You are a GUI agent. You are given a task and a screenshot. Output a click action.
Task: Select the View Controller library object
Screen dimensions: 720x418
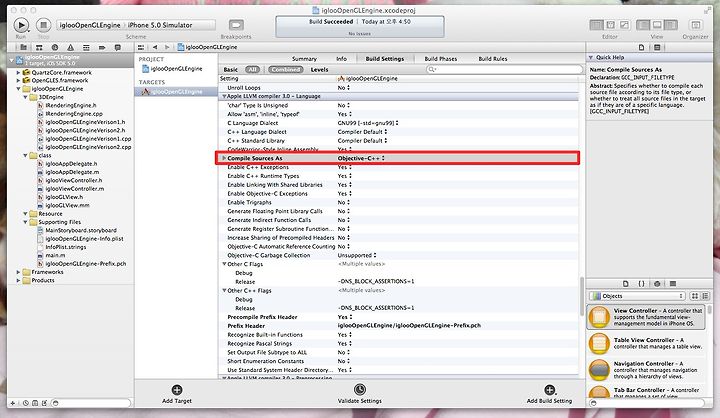647,317
